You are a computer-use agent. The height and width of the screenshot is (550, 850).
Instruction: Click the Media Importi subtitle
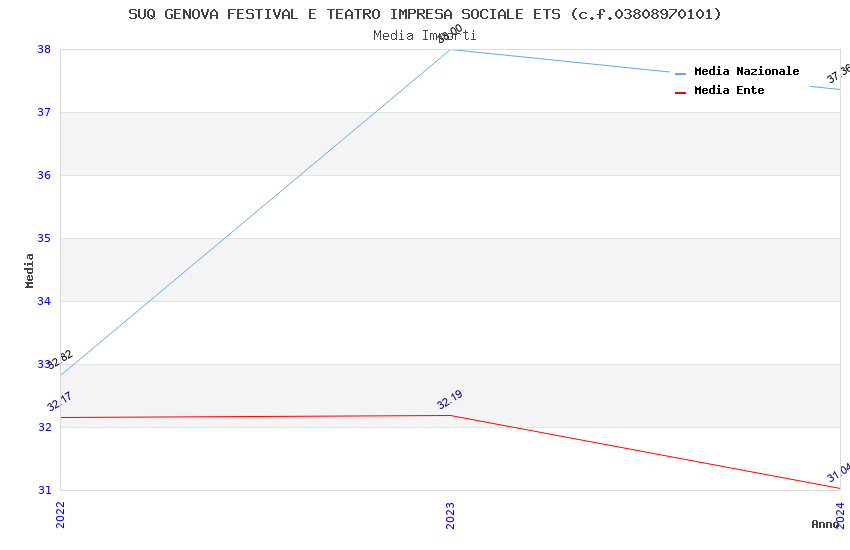(x=424, y=36)
